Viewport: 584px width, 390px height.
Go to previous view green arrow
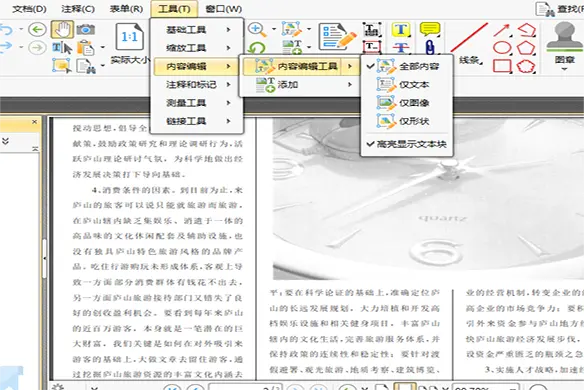37,29
